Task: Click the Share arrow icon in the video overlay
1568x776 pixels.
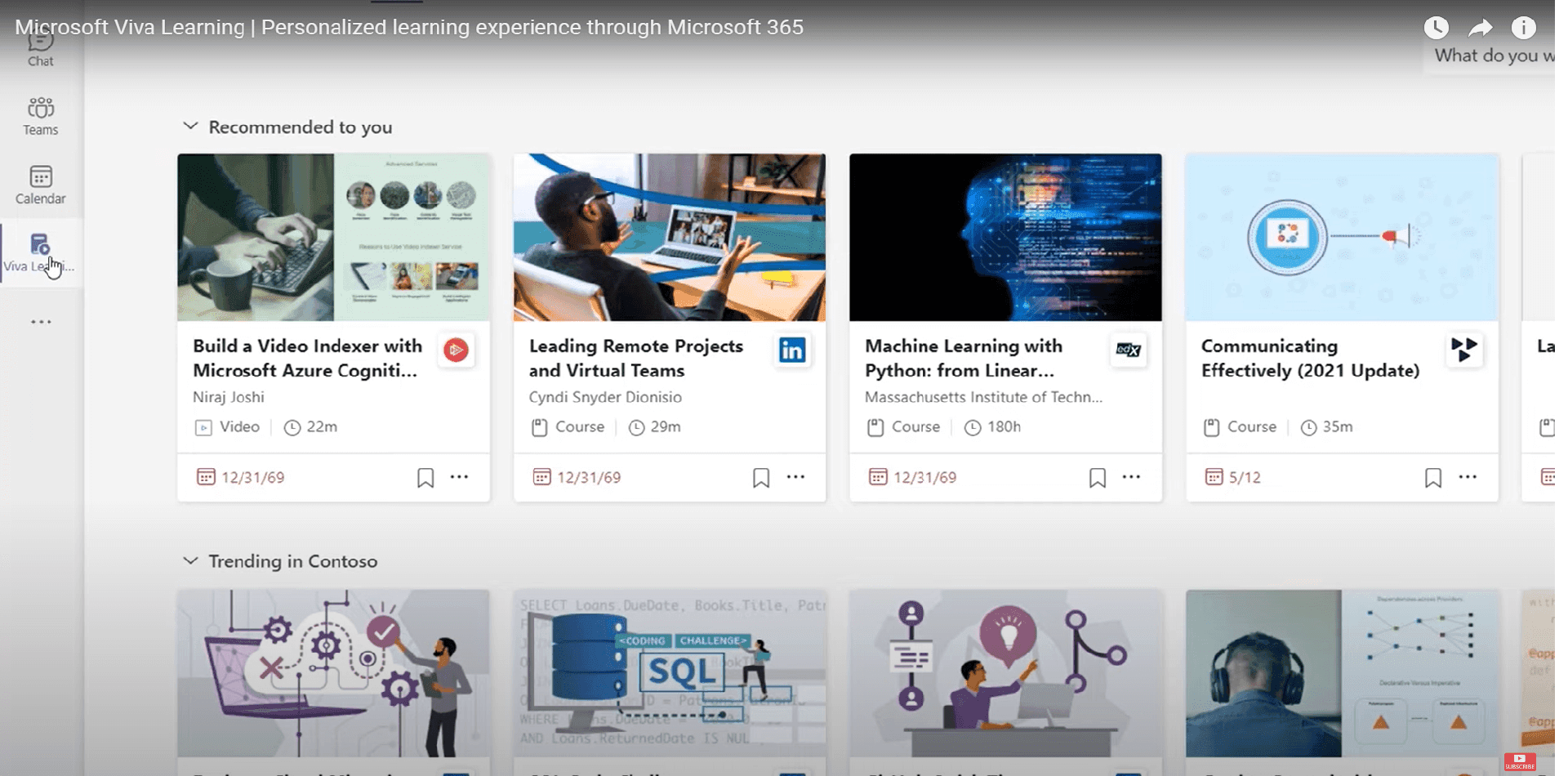Action: [x=1479, y=27]
